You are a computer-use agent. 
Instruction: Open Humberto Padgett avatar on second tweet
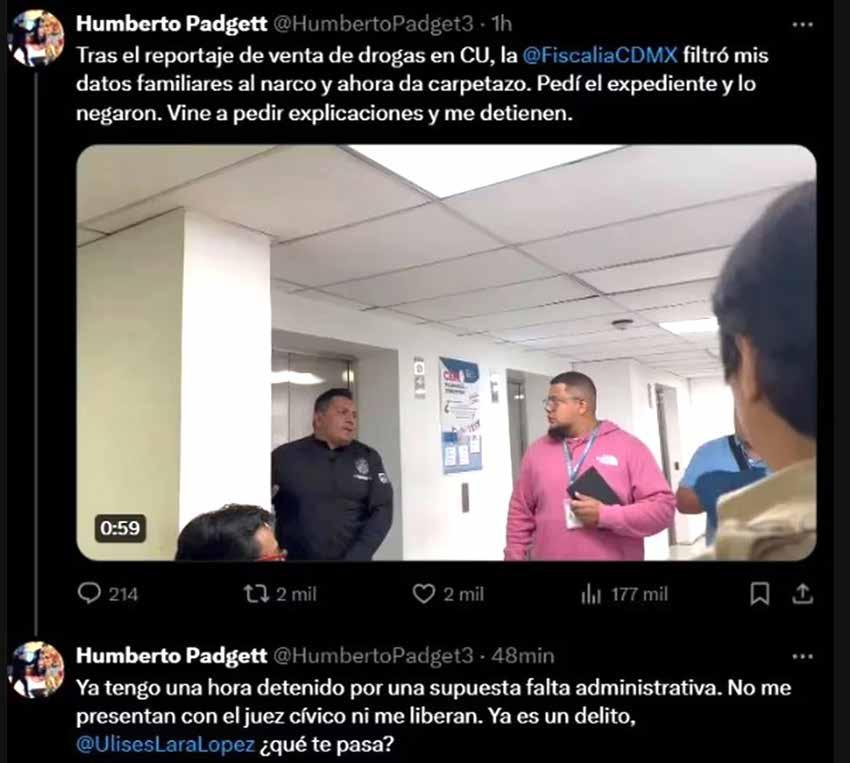click(x=37, y=669)
